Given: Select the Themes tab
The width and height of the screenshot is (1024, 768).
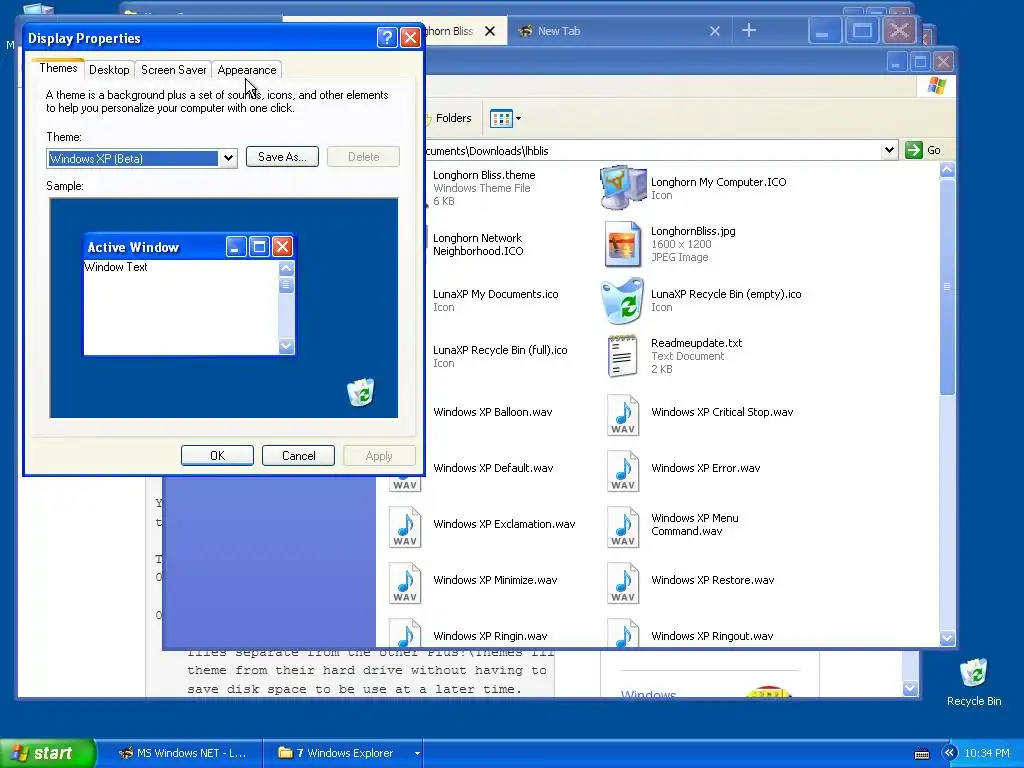Looking at the screenshot, I should (x=58, y=68).
